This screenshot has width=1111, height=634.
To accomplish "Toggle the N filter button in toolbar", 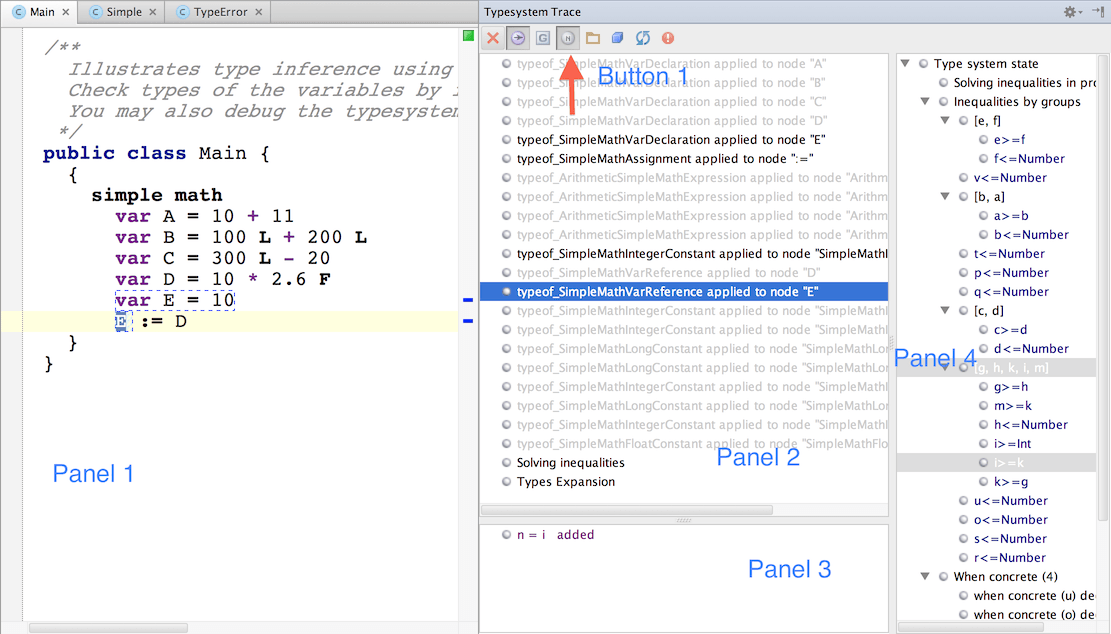I will pos(568,38).
